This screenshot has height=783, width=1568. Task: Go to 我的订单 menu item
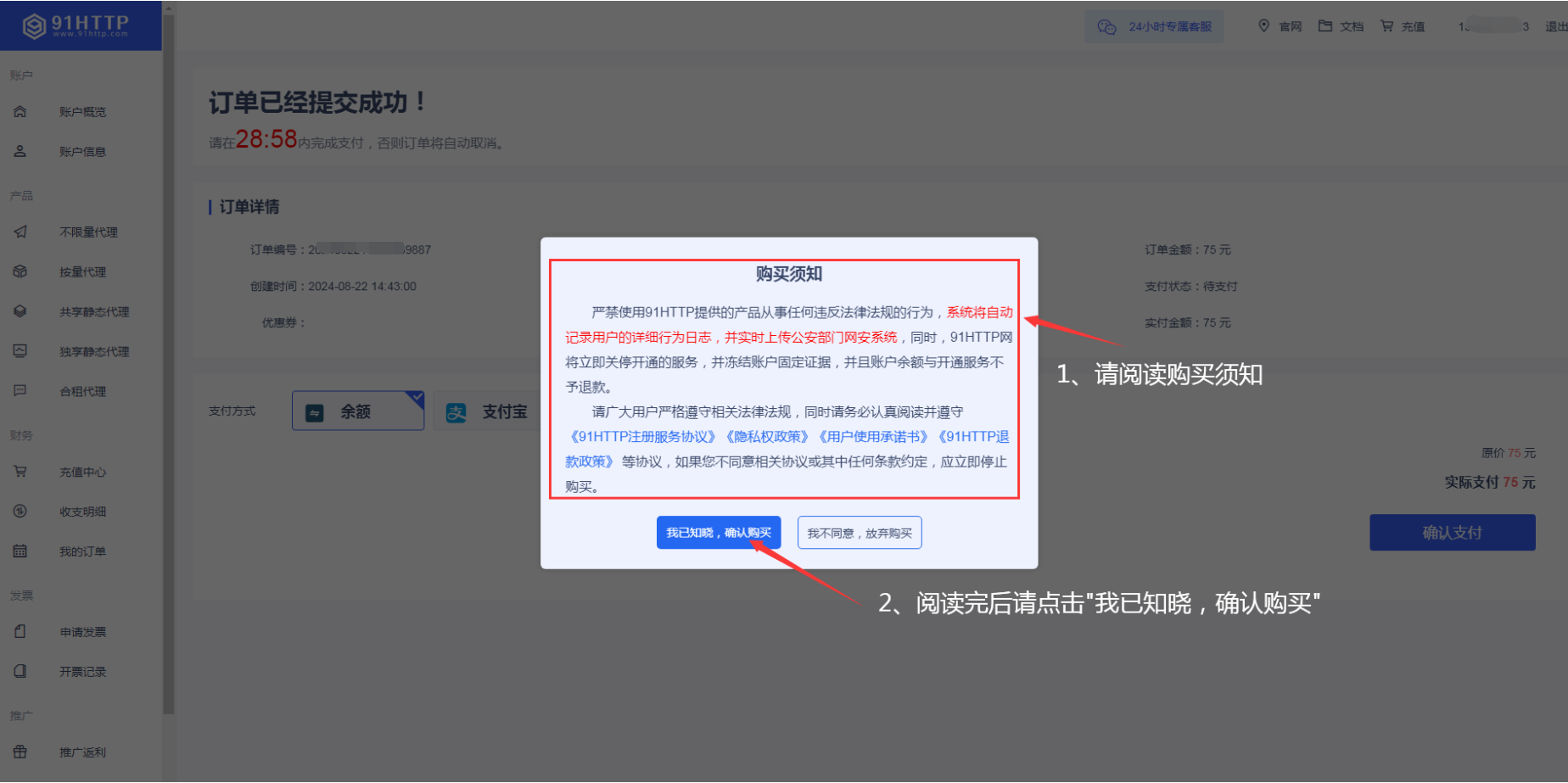pyautogui.click(x=82, y=552)
